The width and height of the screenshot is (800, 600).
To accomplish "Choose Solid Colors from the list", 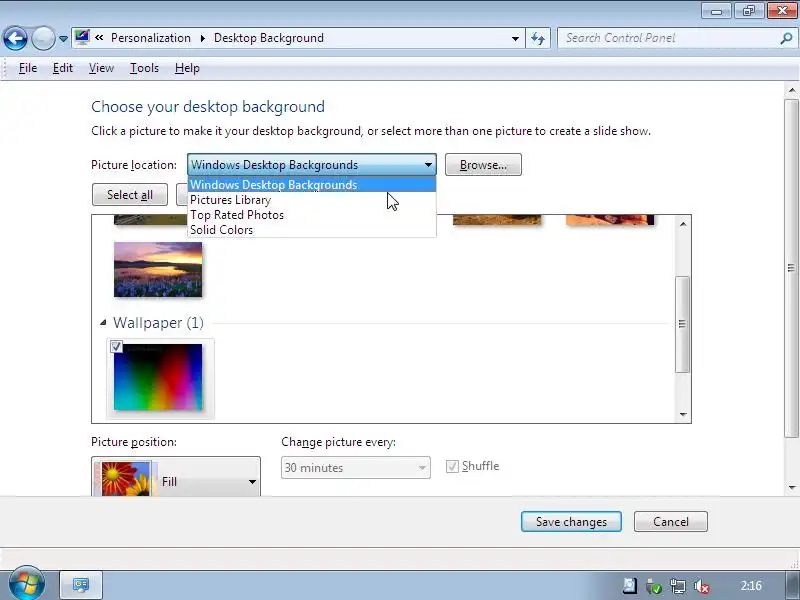I will pyautogui.click(x=312, y=230).
